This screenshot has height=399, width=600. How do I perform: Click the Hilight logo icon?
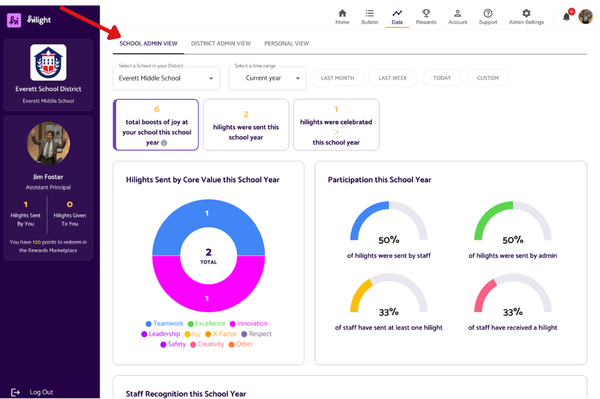[14, 20]
